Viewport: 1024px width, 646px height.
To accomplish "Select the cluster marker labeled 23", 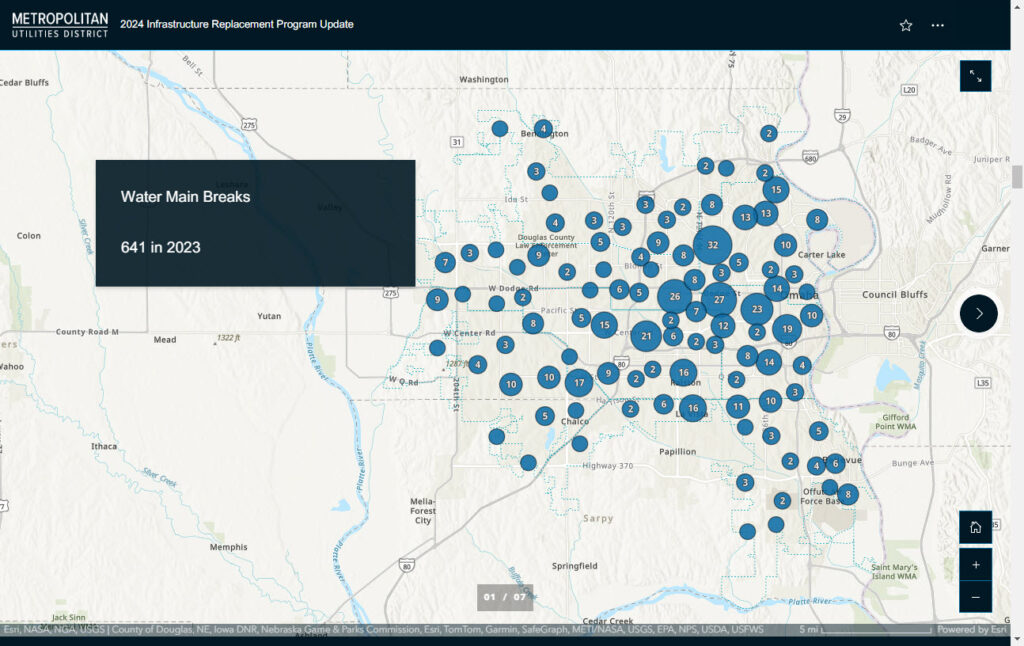I will [757, 309].
